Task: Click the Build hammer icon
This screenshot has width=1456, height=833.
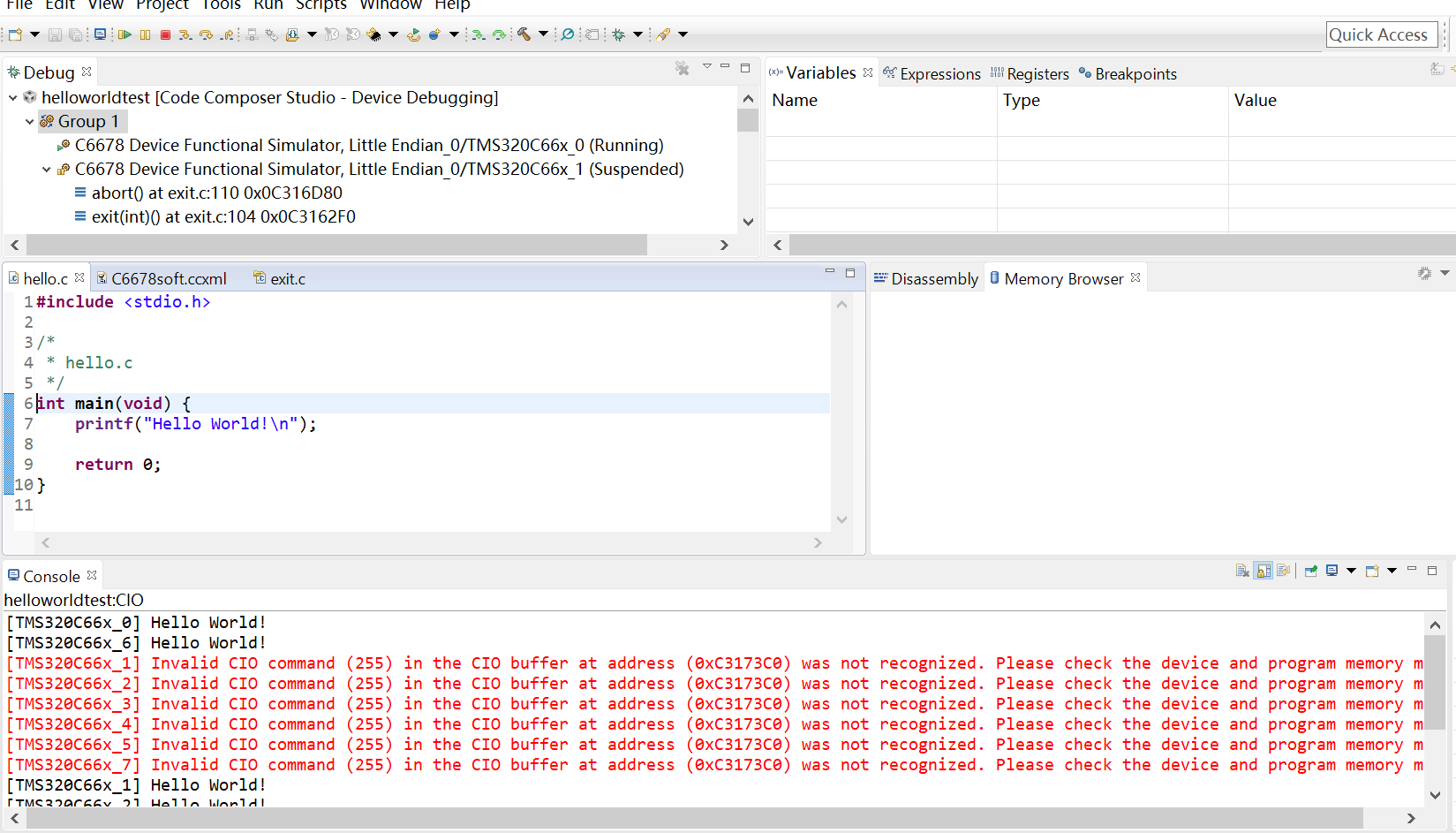Action: [524, 34]
